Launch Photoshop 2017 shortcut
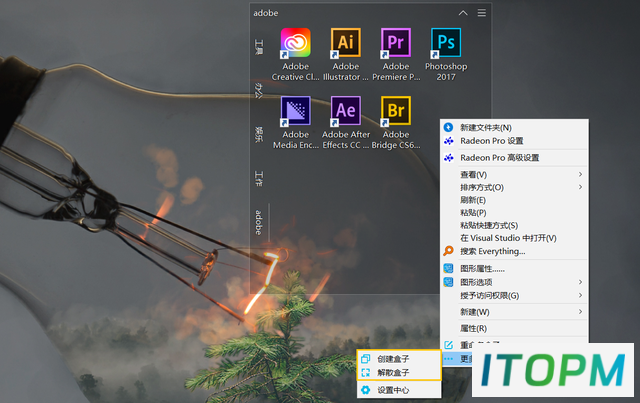Image resolution: width=640 pixels, height=403 pixels. pyautogui.click(x=446, y=54)
